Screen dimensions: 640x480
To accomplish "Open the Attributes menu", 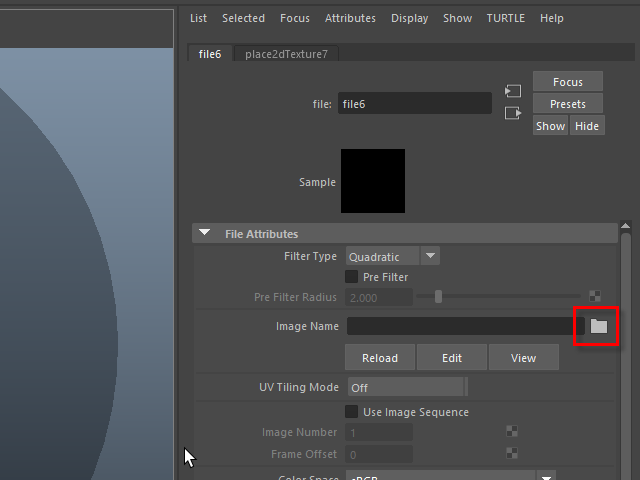I will [x=350, y=18].
